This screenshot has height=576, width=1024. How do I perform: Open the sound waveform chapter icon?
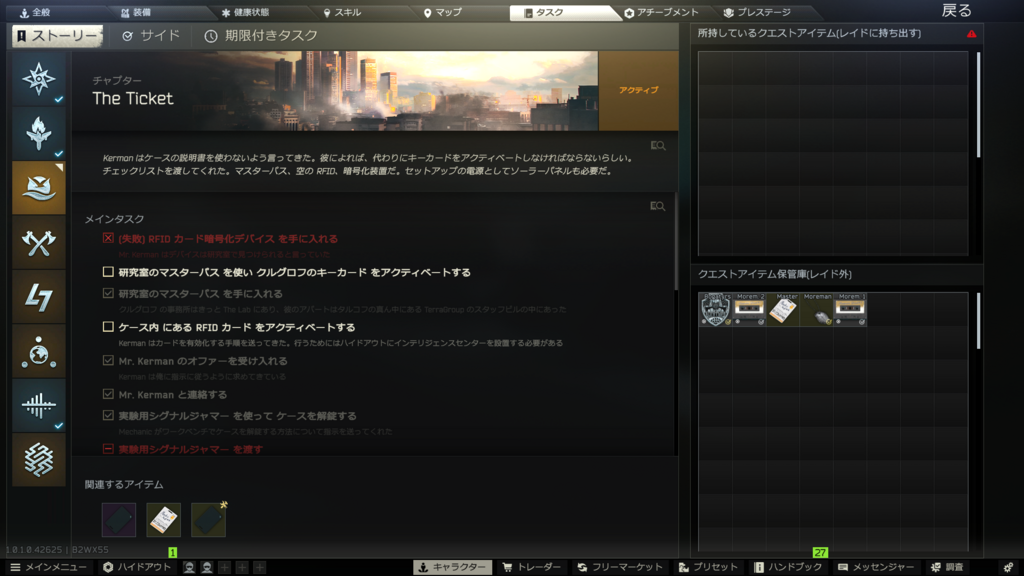38,405
